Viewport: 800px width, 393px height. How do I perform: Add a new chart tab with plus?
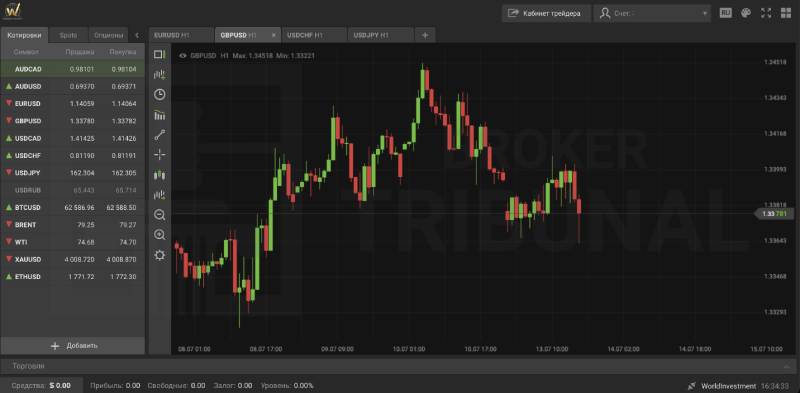point(425,35)
